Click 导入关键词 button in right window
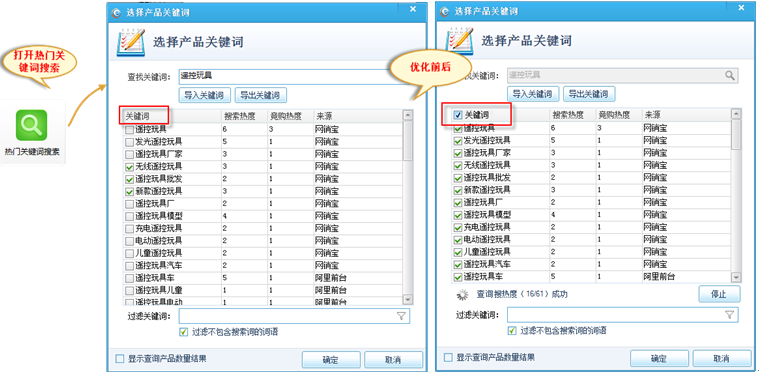The height and width of the screenshot is (372, 759). (x=533, y=94)
